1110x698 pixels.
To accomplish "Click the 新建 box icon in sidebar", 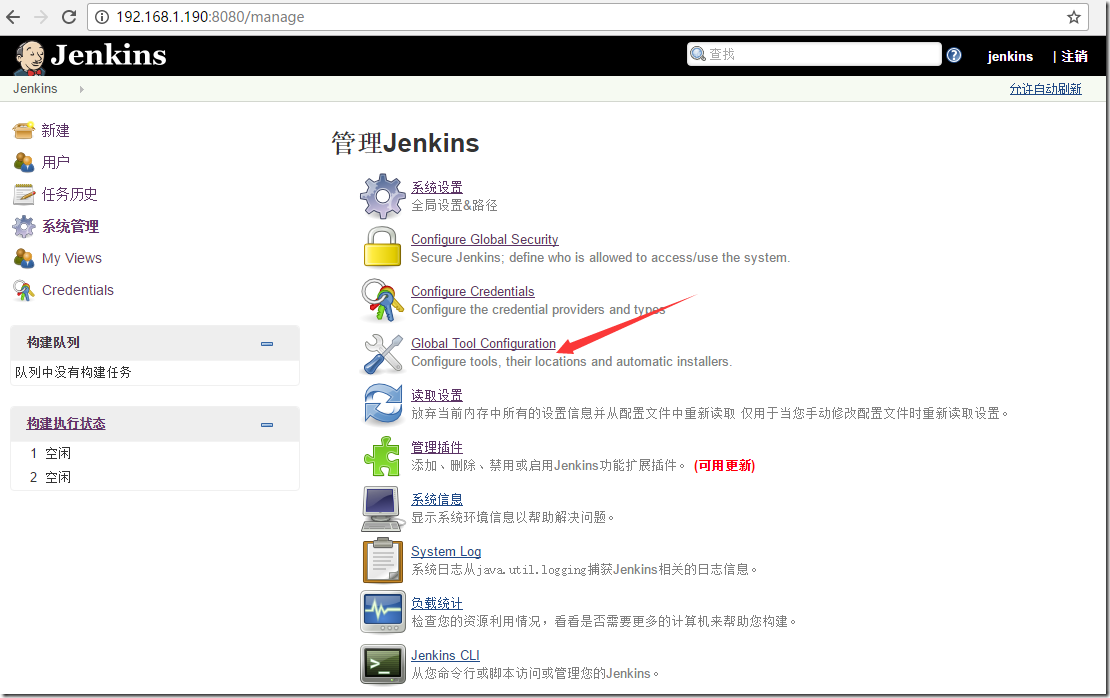I will pos(23,130).
